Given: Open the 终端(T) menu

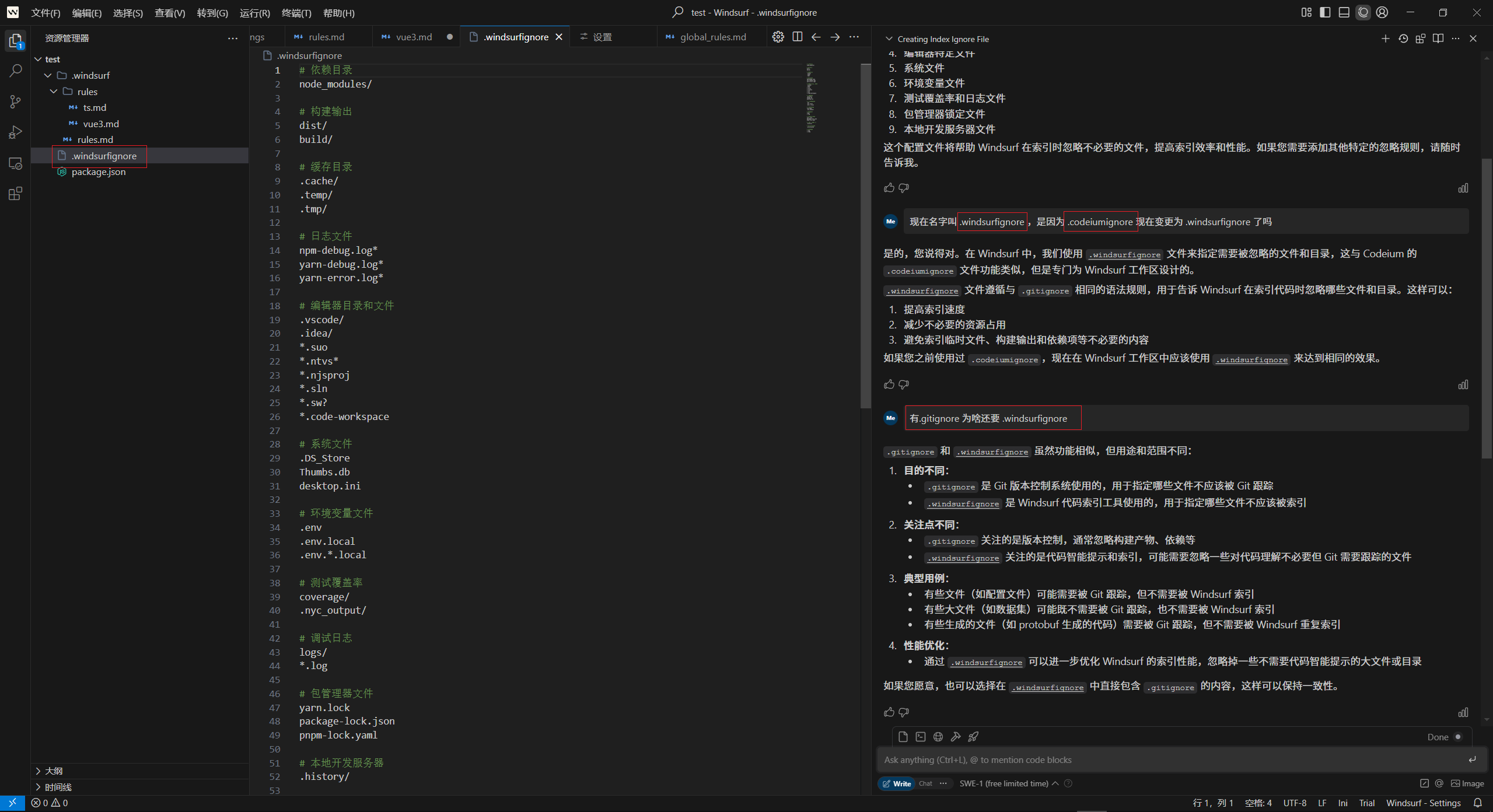Looking at the screenshot, I should click(x=296, y=13).
